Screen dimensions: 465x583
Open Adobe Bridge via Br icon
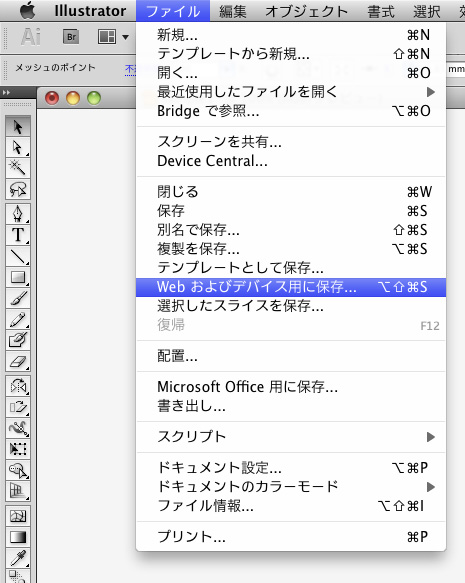coord(71,37)
